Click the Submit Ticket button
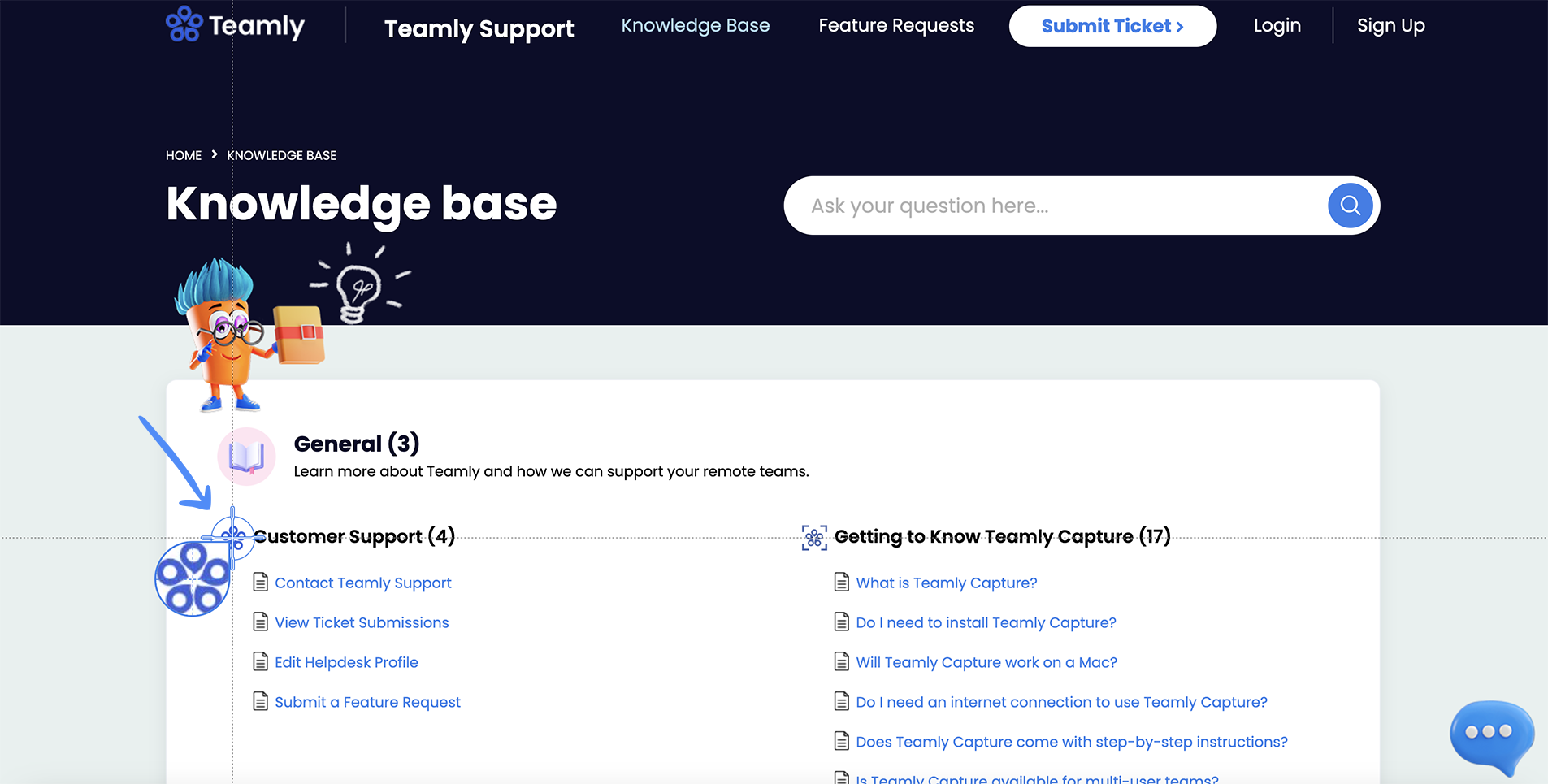 pyautogui.click(x=1112, y=26)
